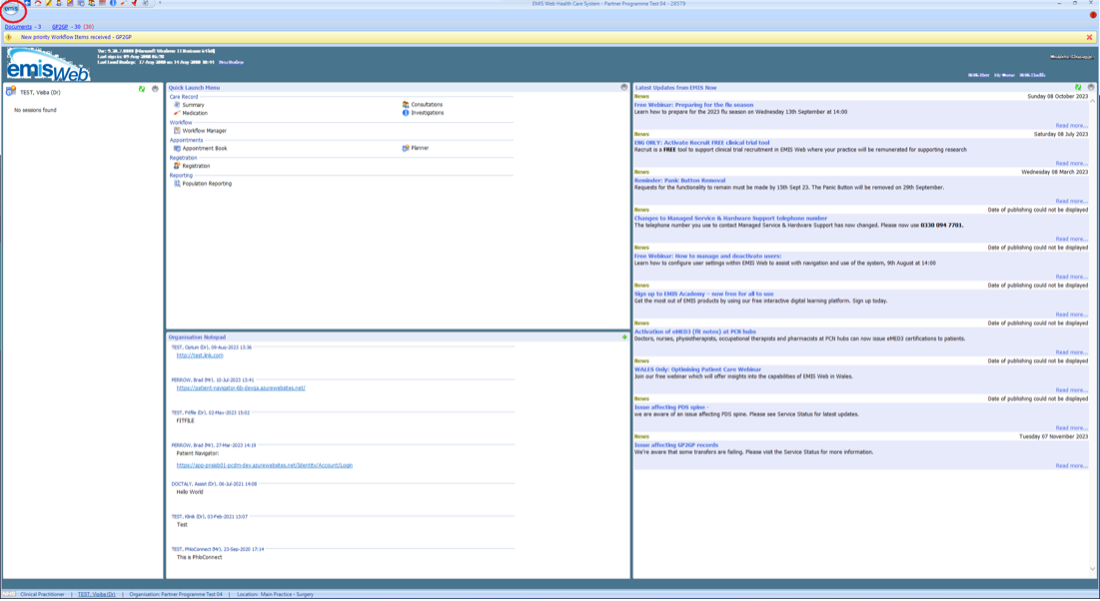The image size is (1100, 601).
Task: Click 'Hello World' notepad entry text
Action: [x=189, y=492]
